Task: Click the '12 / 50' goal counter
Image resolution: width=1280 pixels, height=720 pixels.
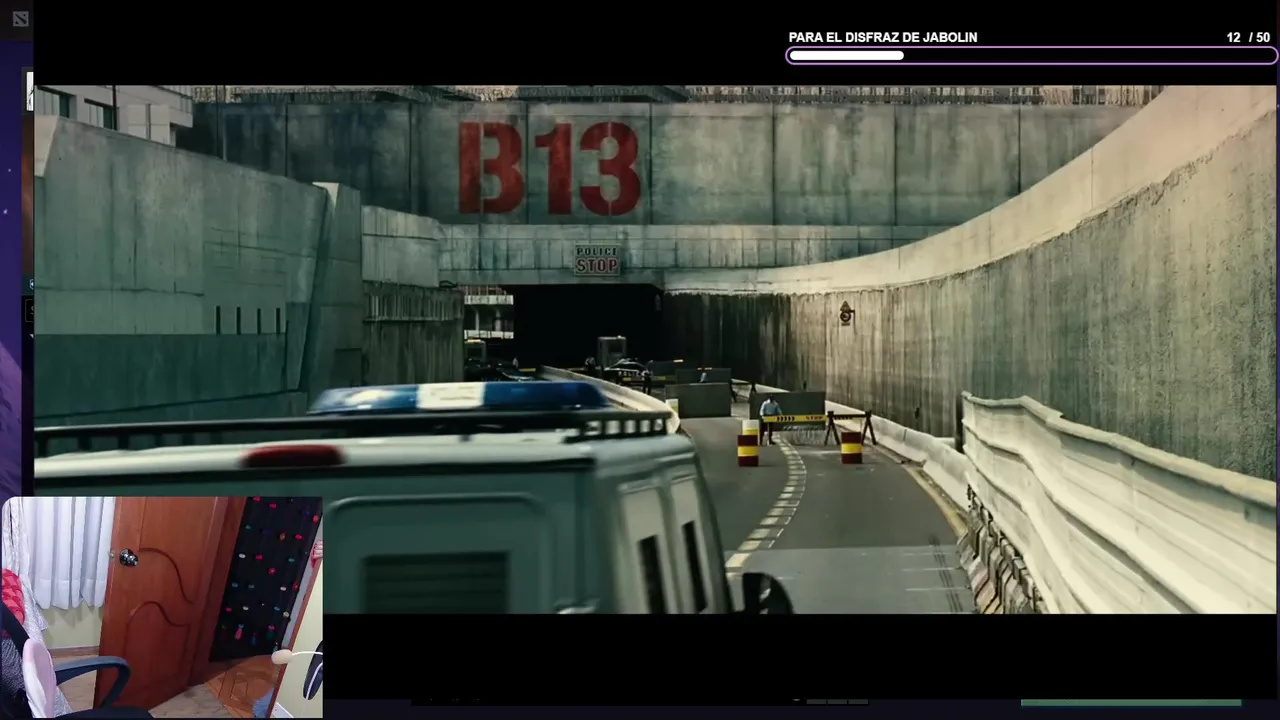Action: pos(1248,37)
